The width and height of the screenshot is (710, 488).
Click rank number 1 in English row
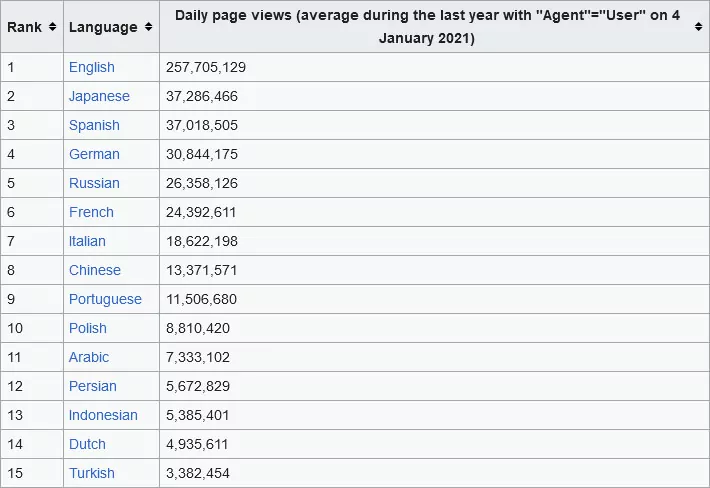(x=11, y=67)
